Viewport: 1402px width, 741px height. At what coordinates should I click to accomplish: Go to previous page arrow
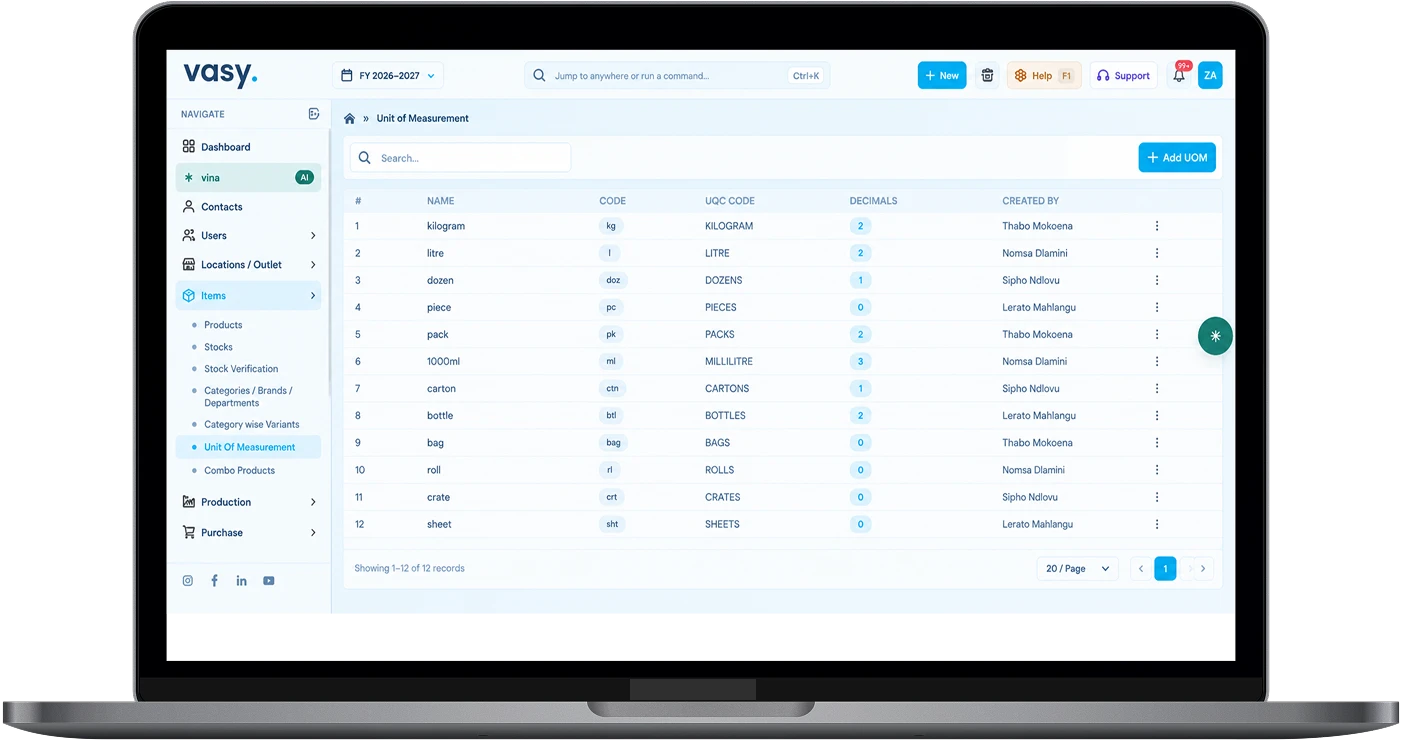[1142, 569]
